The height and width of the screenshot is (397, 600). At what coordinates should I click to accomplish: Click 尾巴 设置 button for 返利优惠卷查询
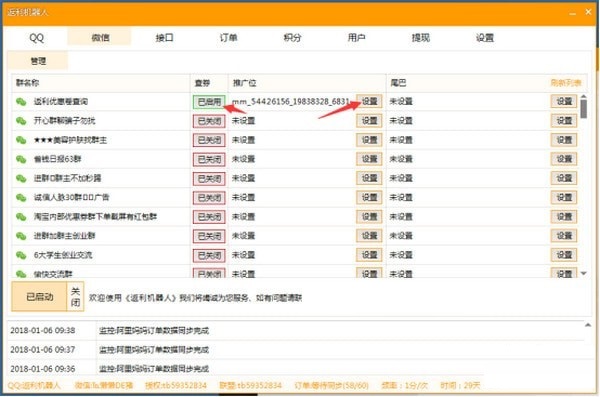click(564, 101)
